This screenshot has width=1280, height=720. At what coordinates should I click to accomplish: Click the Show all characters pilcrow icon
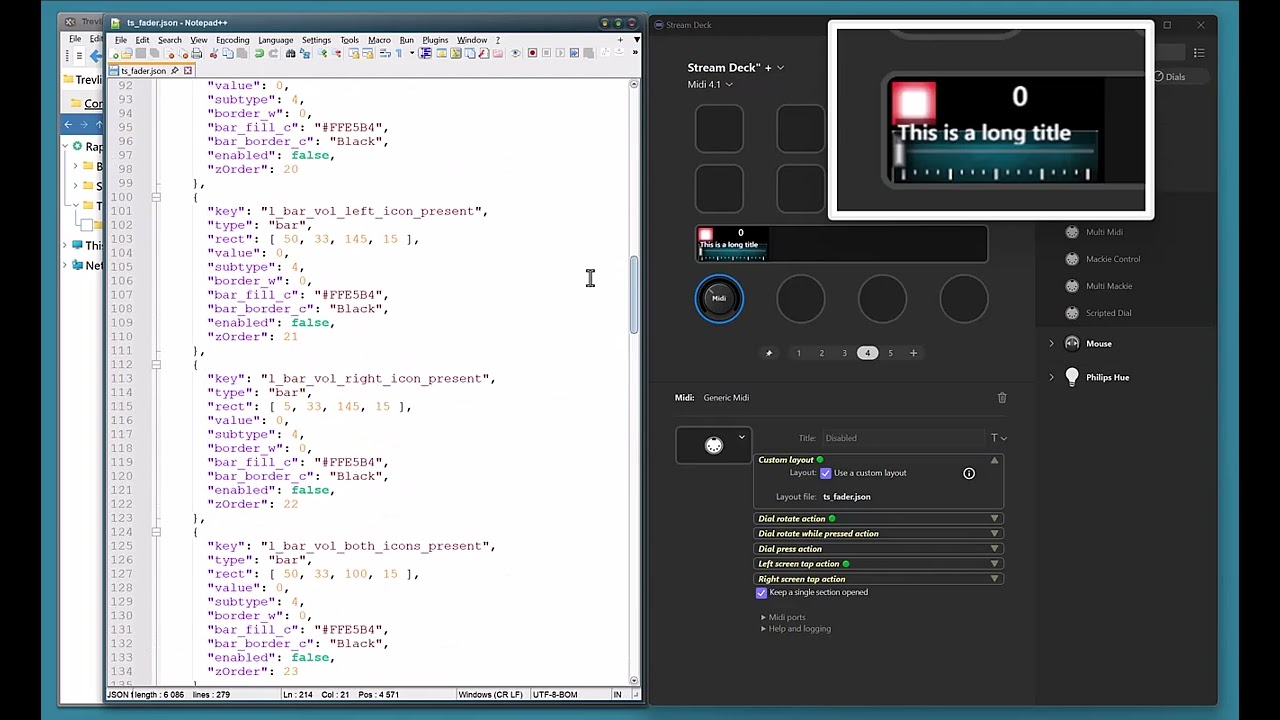(x=399, y=53)
